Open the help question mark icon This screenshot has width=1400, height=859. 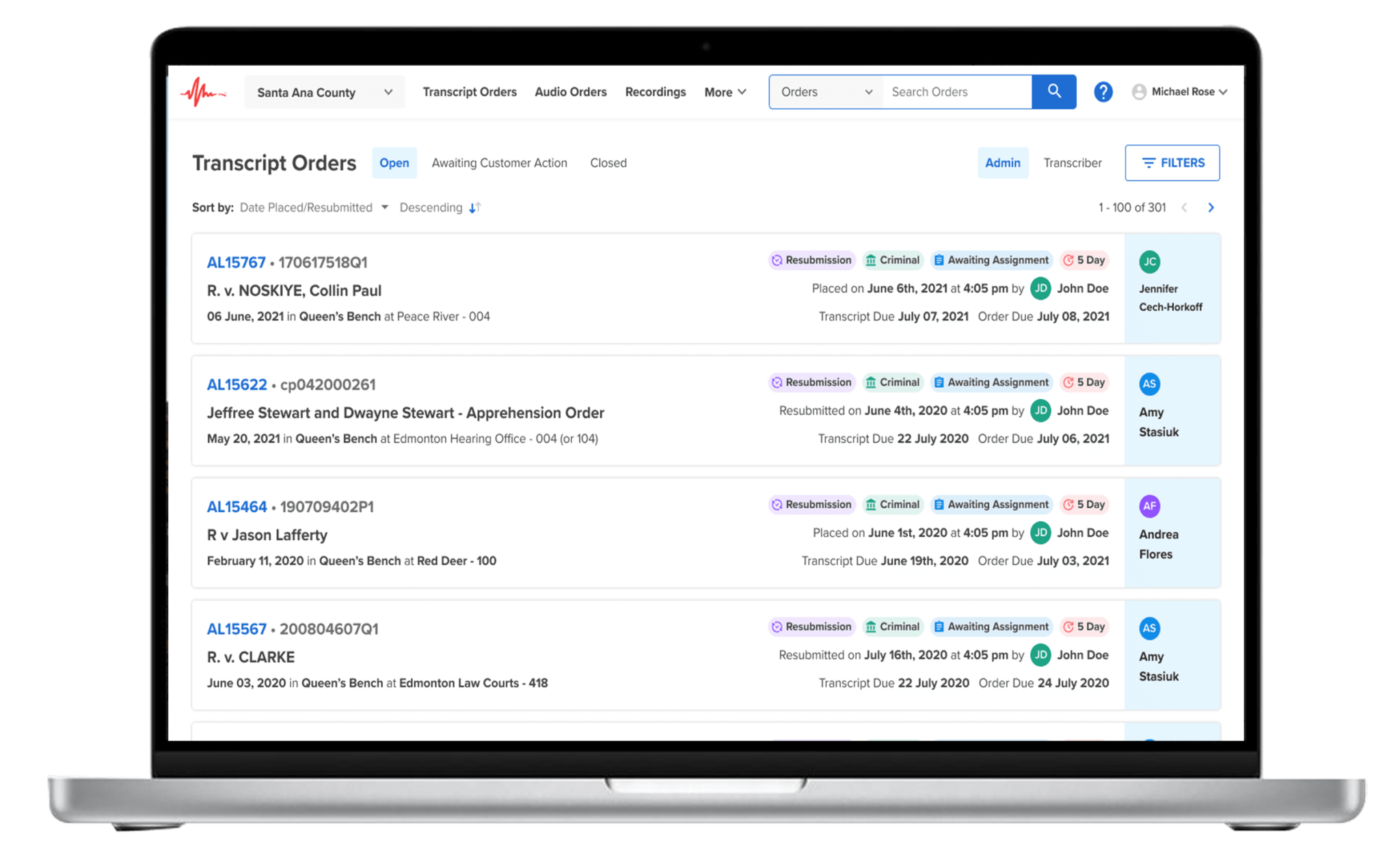pyautogui.click(x=1103, y=92)
